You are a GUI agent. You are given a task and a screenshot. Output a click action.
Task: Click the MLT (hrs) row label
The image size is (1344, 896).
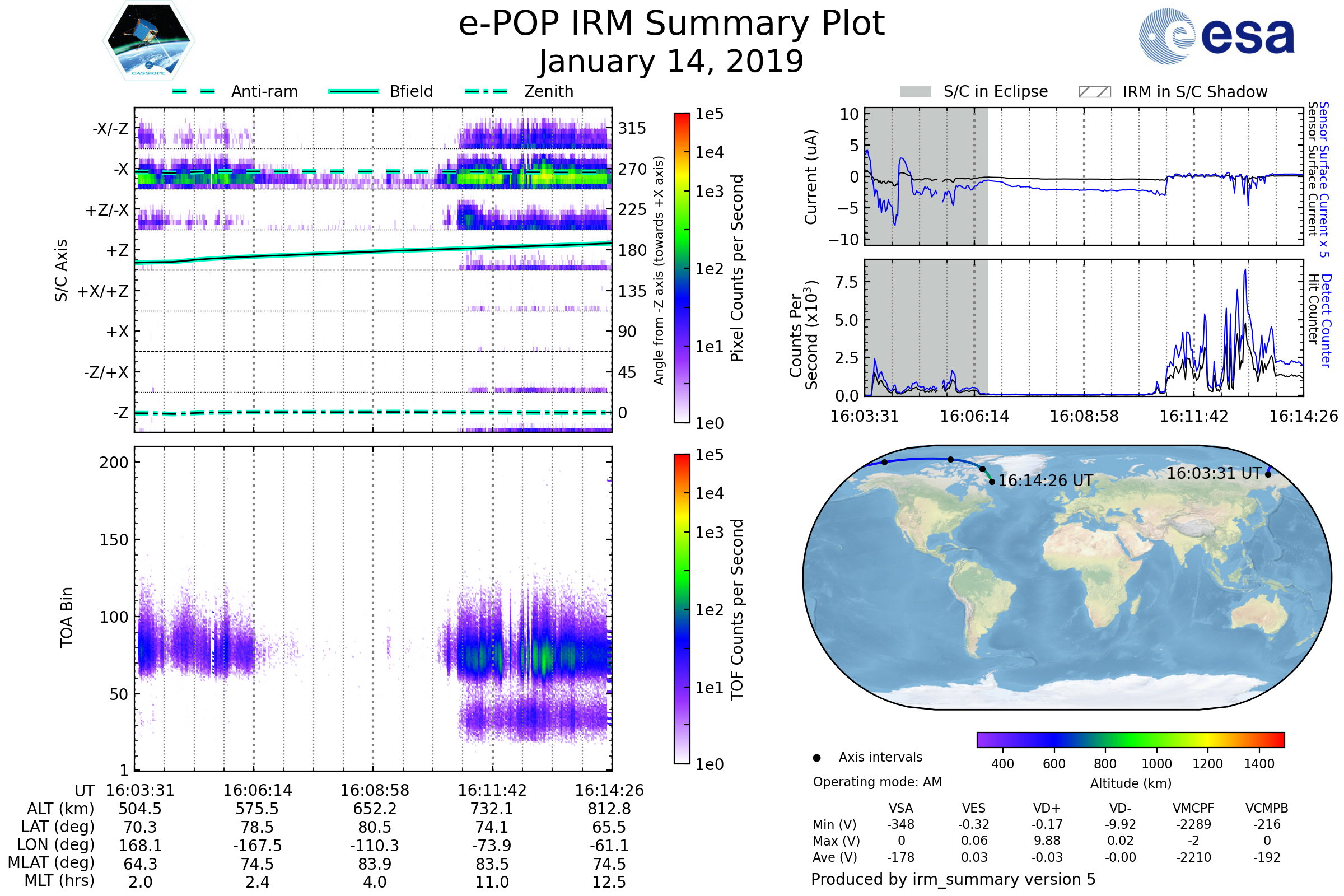tap(59, 880)
